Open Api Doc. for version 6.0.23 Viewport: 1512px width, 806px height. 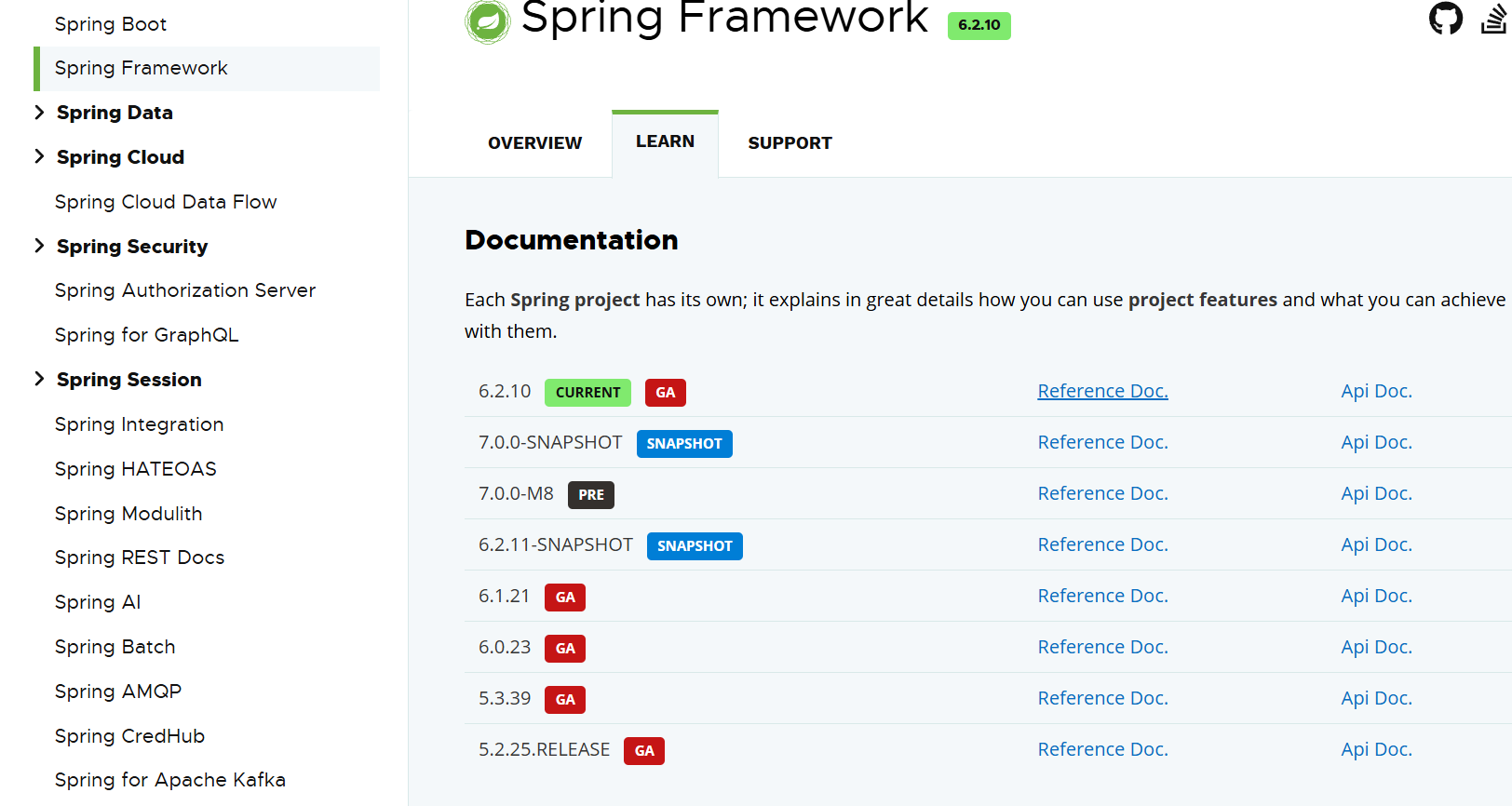[1376, 647]
